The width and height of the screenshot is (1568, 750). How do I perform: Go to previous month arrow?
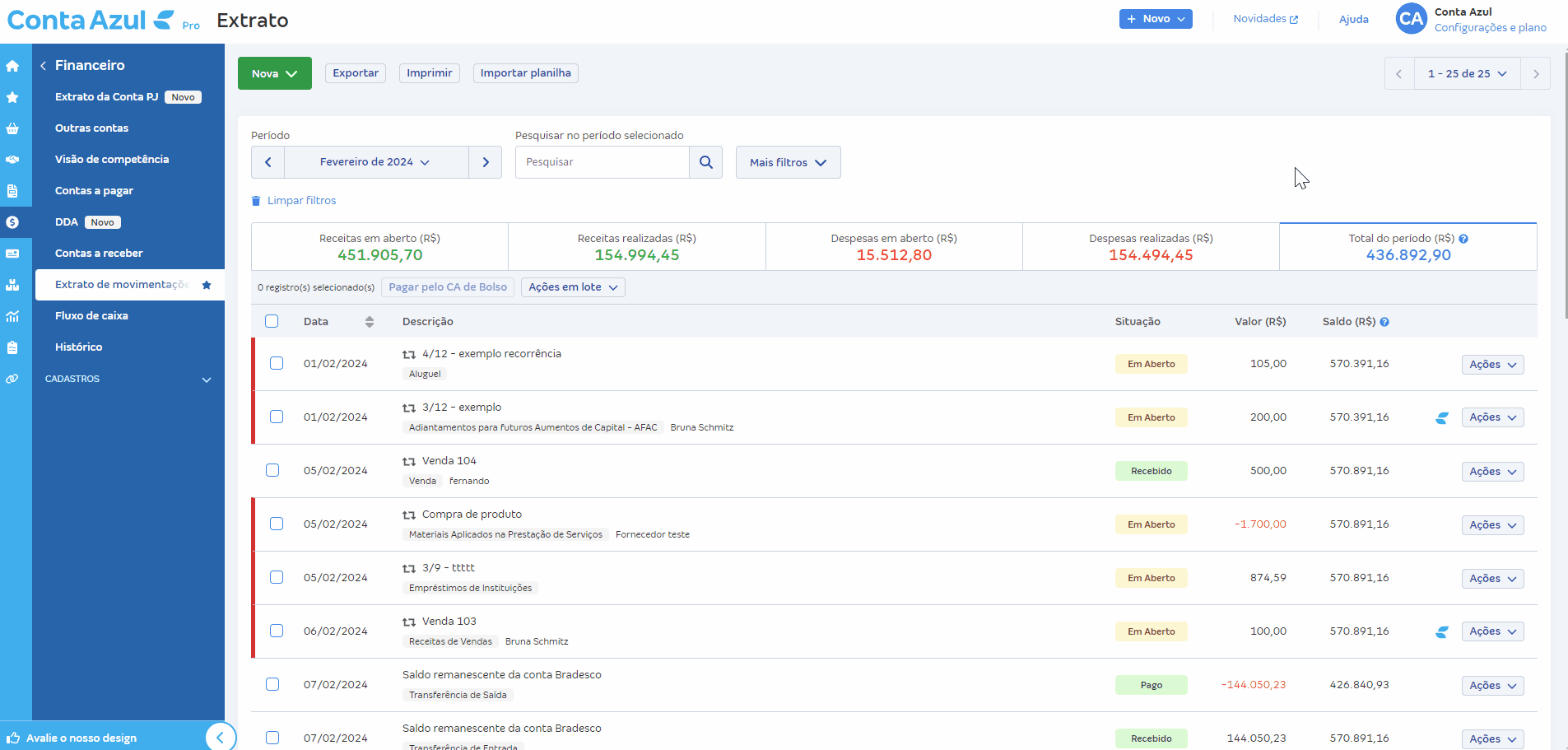[268, 162]
